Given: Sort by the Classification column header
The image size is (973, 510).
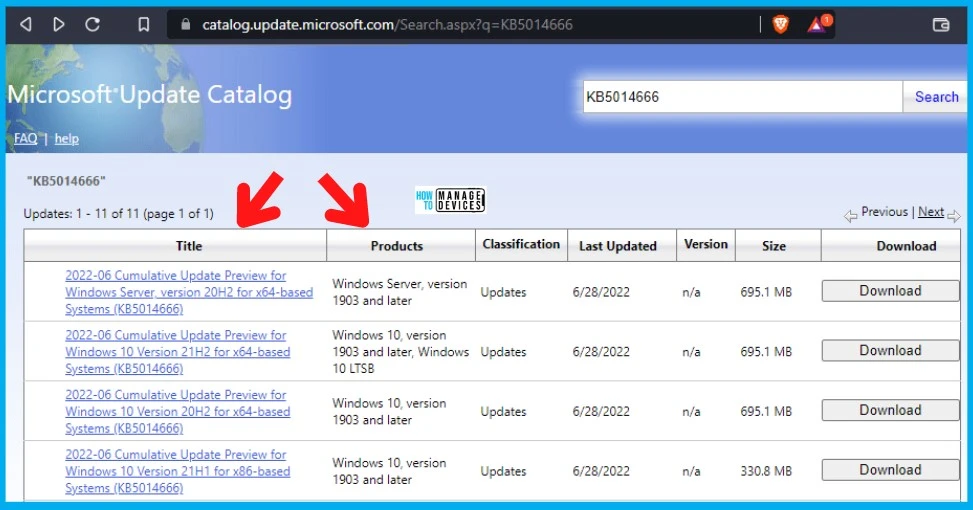Looking at the screenshot, I should [521, 244].
